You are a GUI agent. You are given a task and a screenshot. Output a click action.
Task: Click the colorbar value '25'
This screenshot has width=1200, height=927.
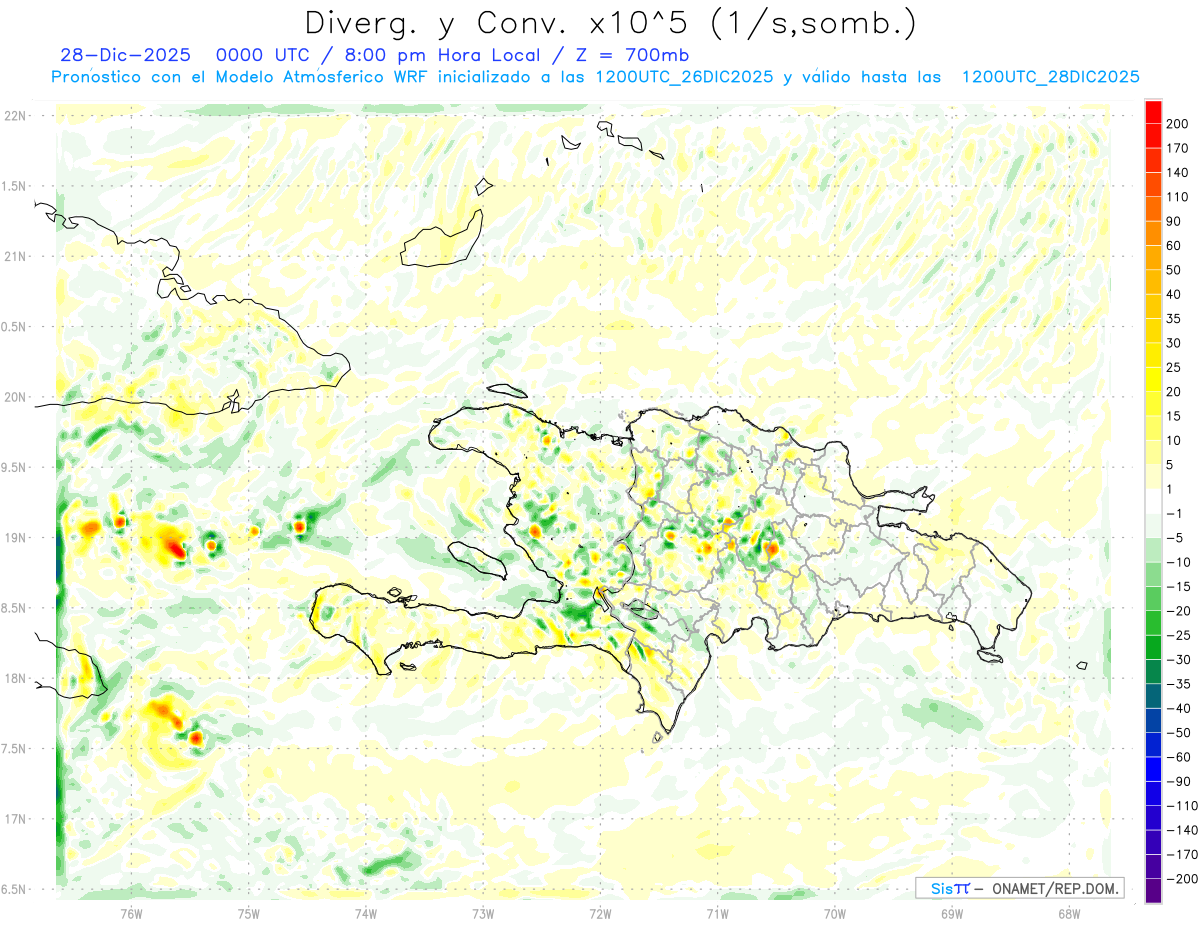(x=1175, y=368)
